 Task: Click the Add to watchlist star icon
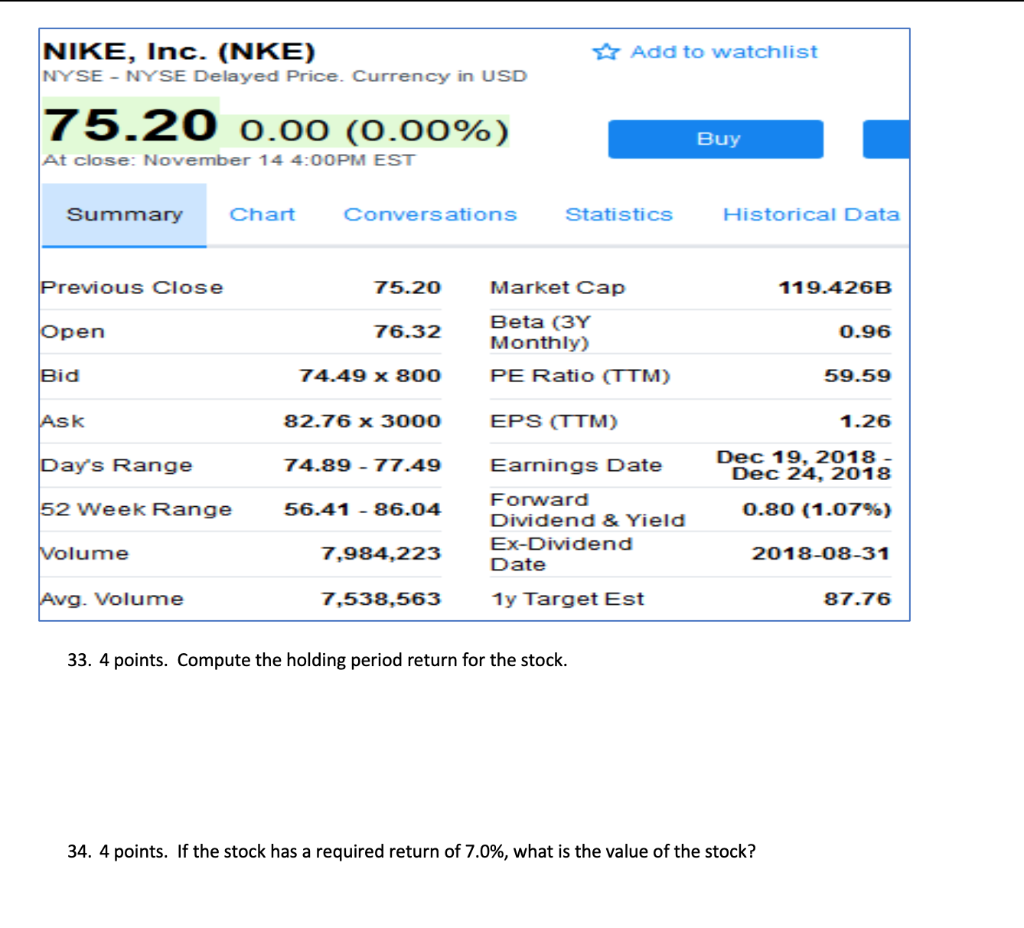point(606,52)
